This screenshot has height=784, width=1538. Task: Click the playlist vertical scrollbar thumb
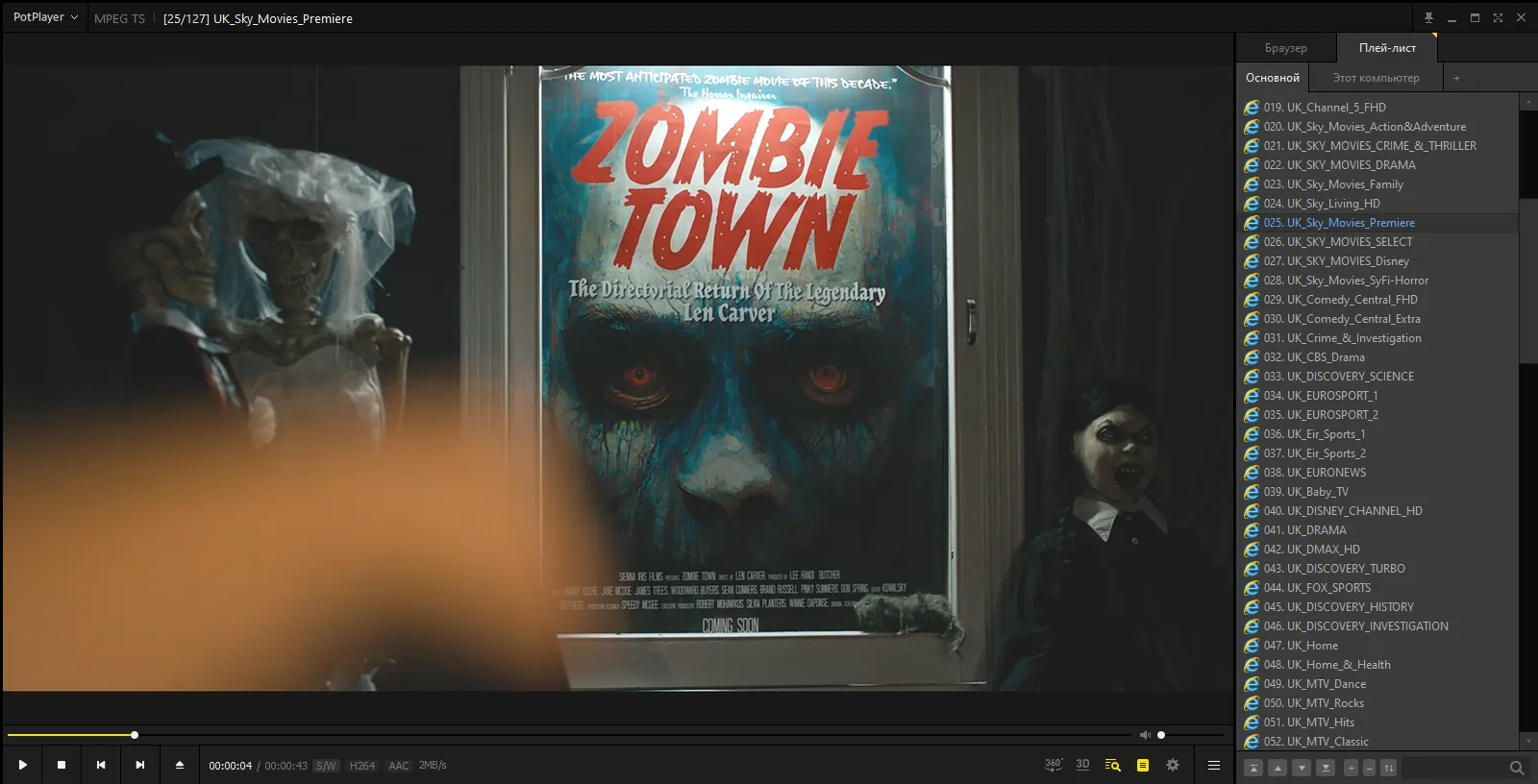click(x=1528, y=281)
